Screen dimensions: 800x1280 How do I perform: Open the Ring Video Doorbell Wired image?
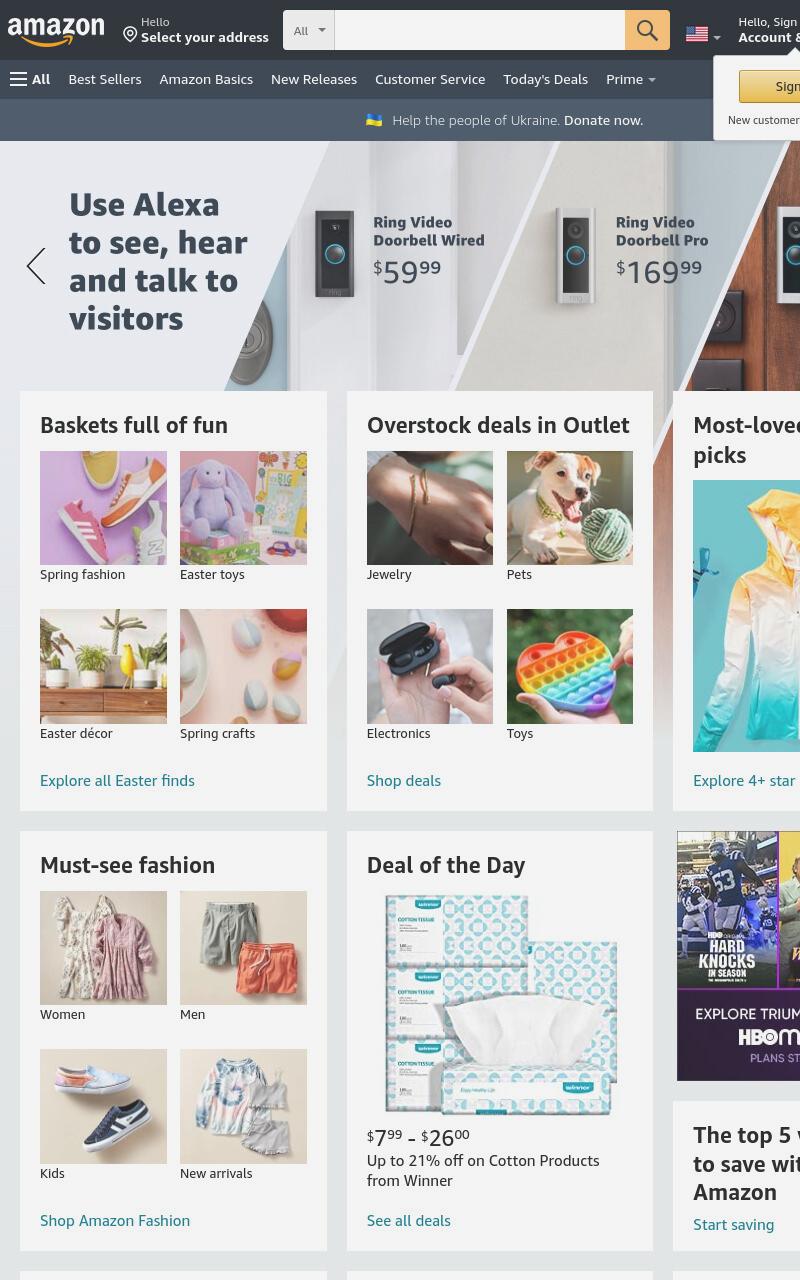(x=335, y=253)
